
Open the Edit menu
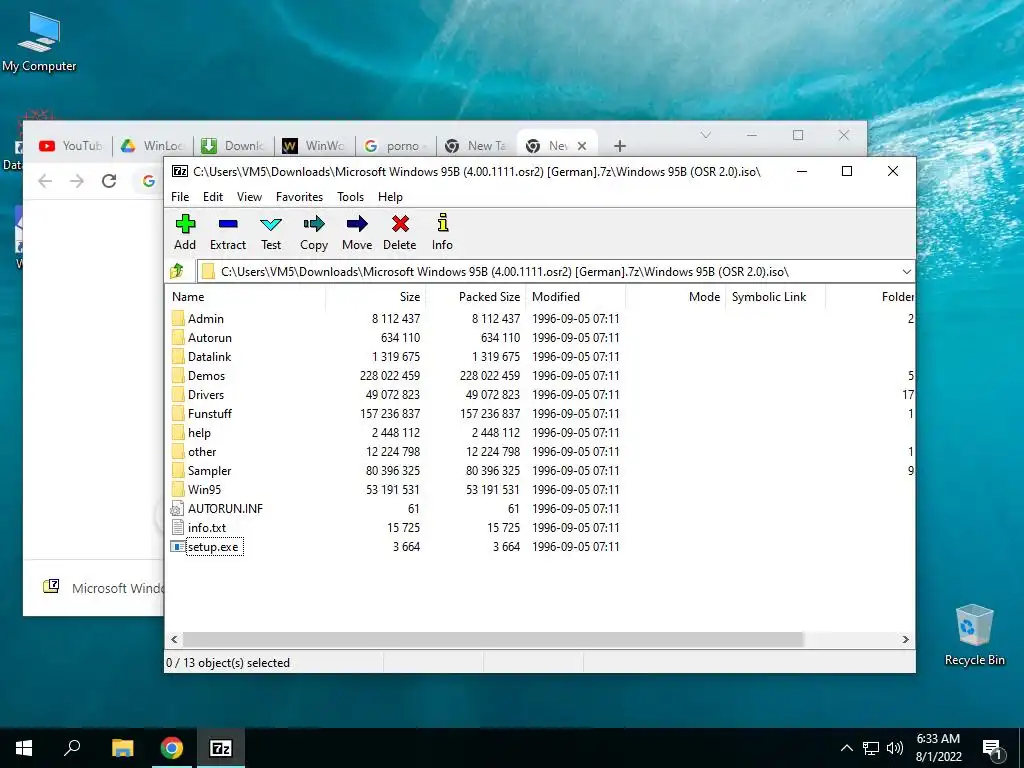213,197
